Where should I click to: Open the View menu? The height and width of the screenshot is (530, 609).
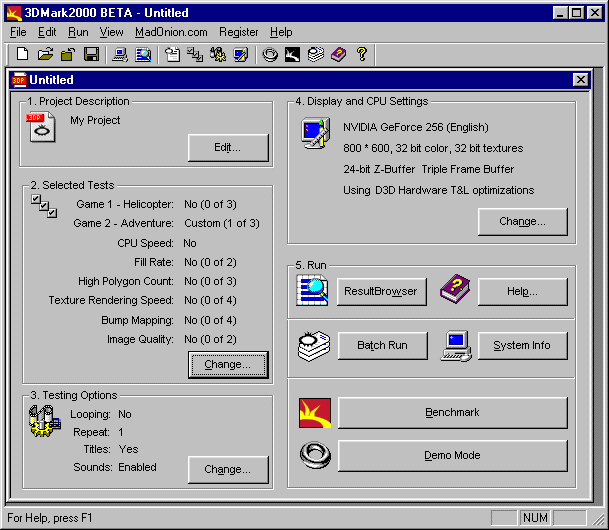(111, 32)
